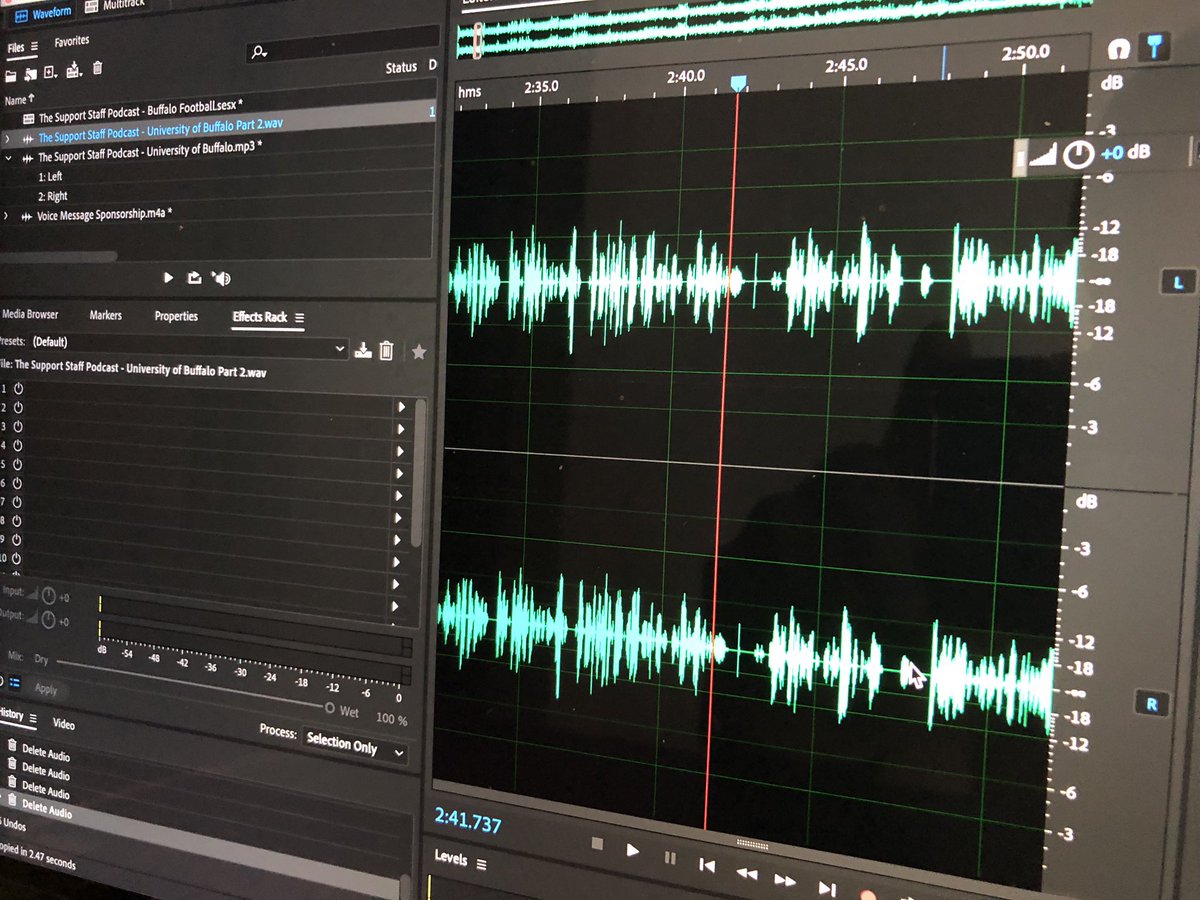This screenshot has height=900, width=1200.
Task: Click the blue pin icon at top right
Action: (1155, 46)
